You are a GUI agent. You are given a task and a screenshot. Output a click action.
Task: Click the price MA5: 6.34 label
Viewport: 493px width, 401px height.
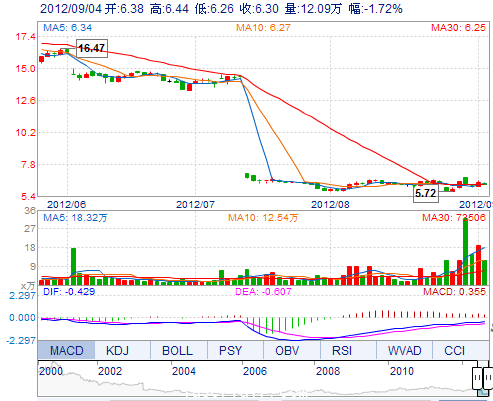pos(68,27)
